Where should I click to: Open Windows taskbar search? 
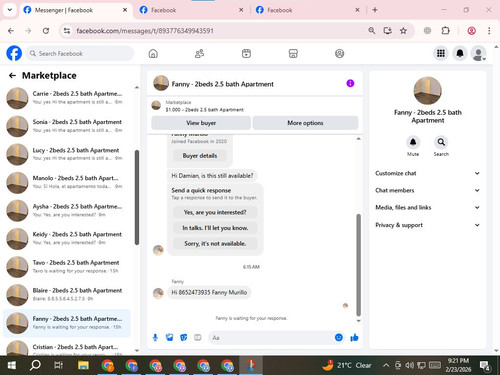[35, 365]
